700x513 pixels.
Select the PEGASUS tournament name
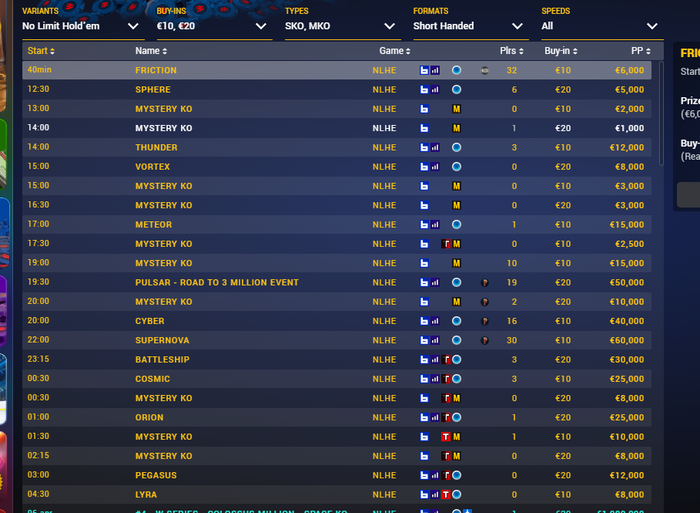pos(156,475)
